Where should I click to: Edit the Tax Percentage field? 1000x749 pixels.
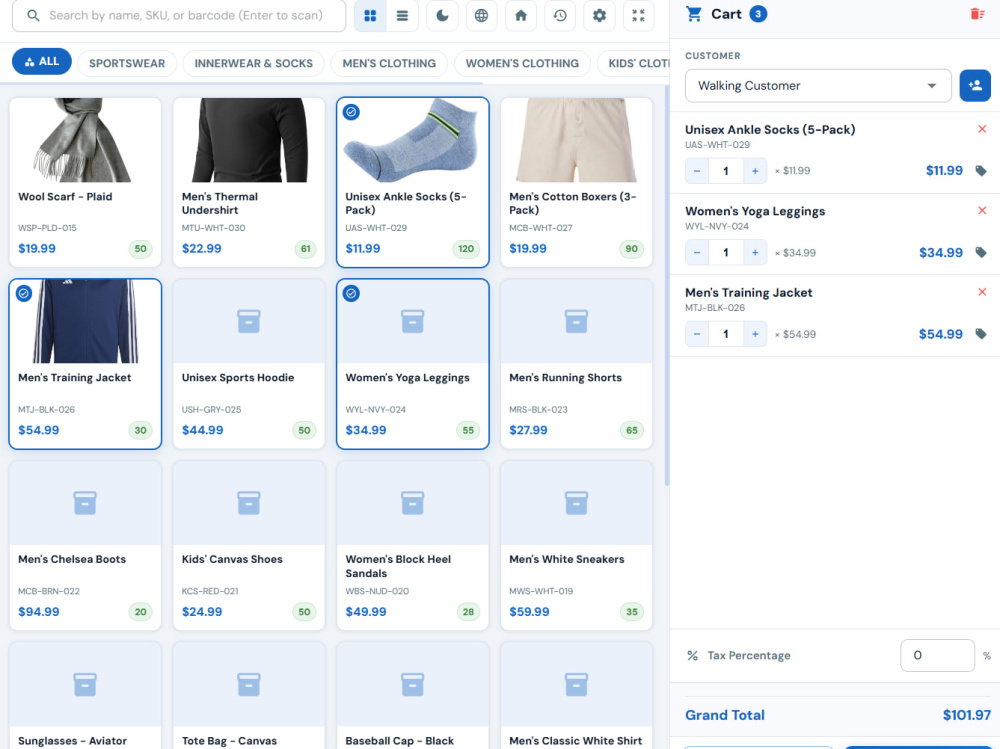(938, 655)
